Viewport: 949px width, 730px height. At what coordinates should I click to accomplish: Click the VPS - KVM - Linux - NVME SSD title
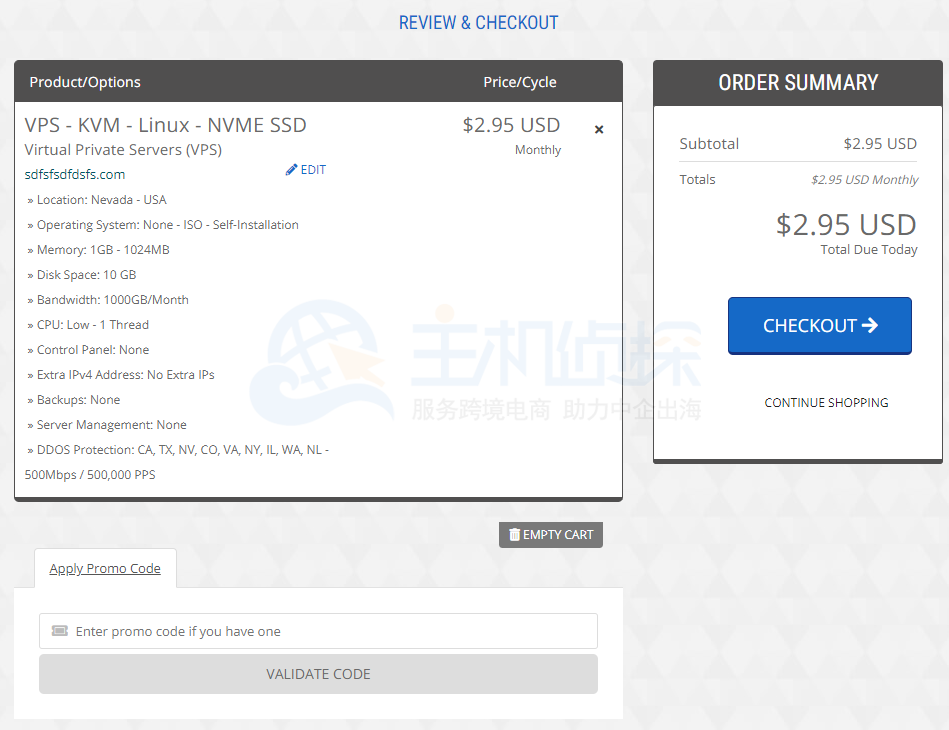point(166,125)
